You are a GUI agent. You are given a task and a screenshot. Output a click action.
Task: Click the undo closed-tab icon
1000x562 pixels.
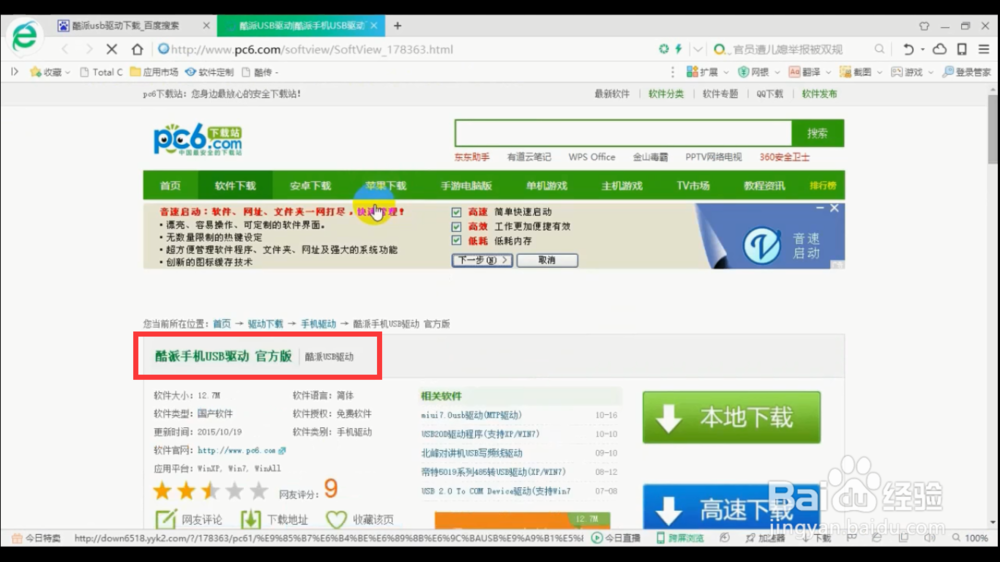[x=908, y=49]
